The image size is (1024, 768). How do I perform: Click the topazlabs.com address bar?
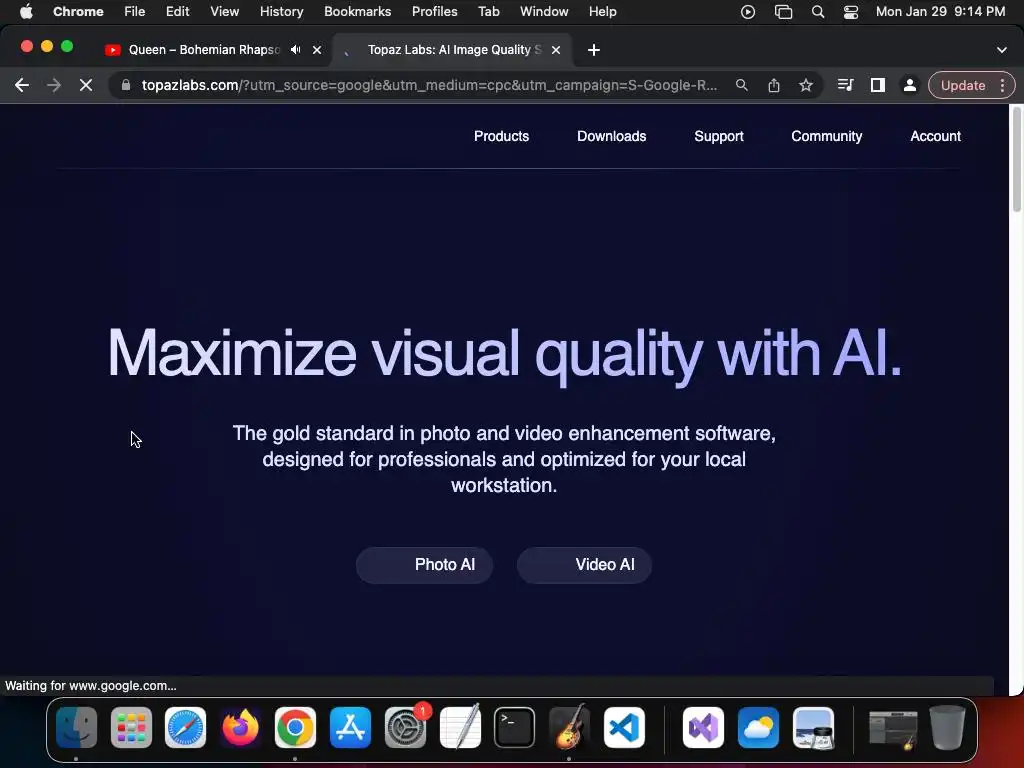click(x=429, y=85)
